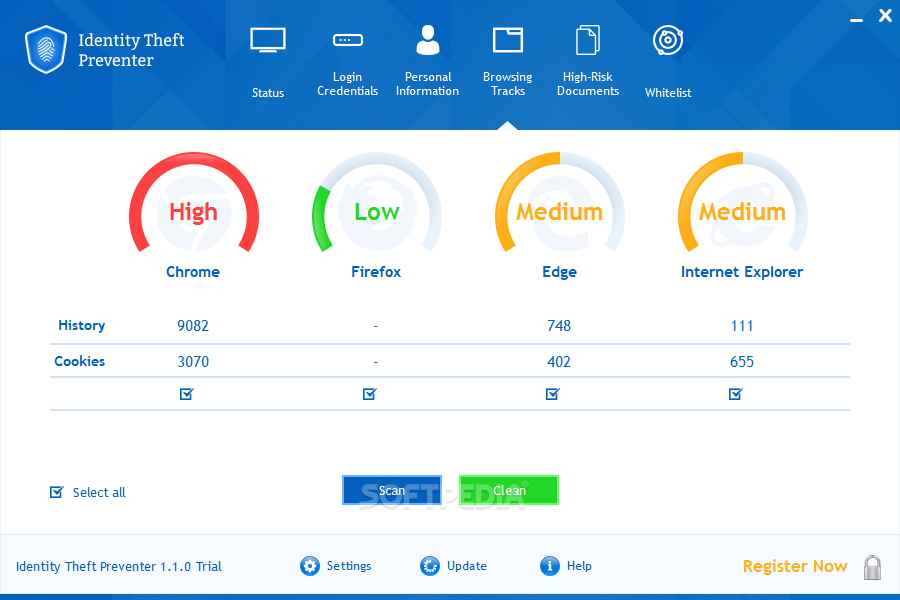The height and width of the screenshot is (600, 900).
Task: Click the Help info icon
Action: (x=550, y=566)
